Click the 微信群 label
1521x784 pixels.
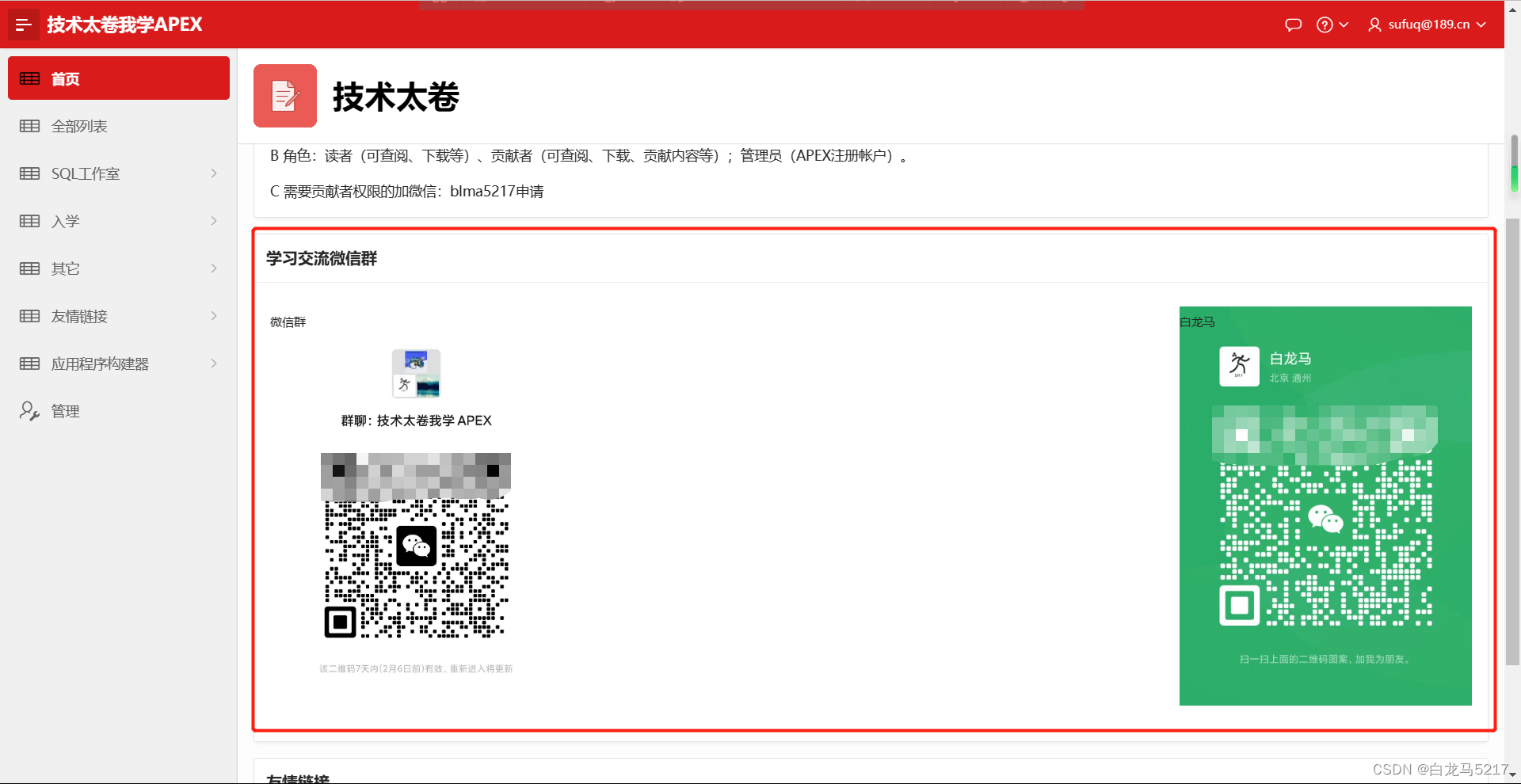(288, 322)
